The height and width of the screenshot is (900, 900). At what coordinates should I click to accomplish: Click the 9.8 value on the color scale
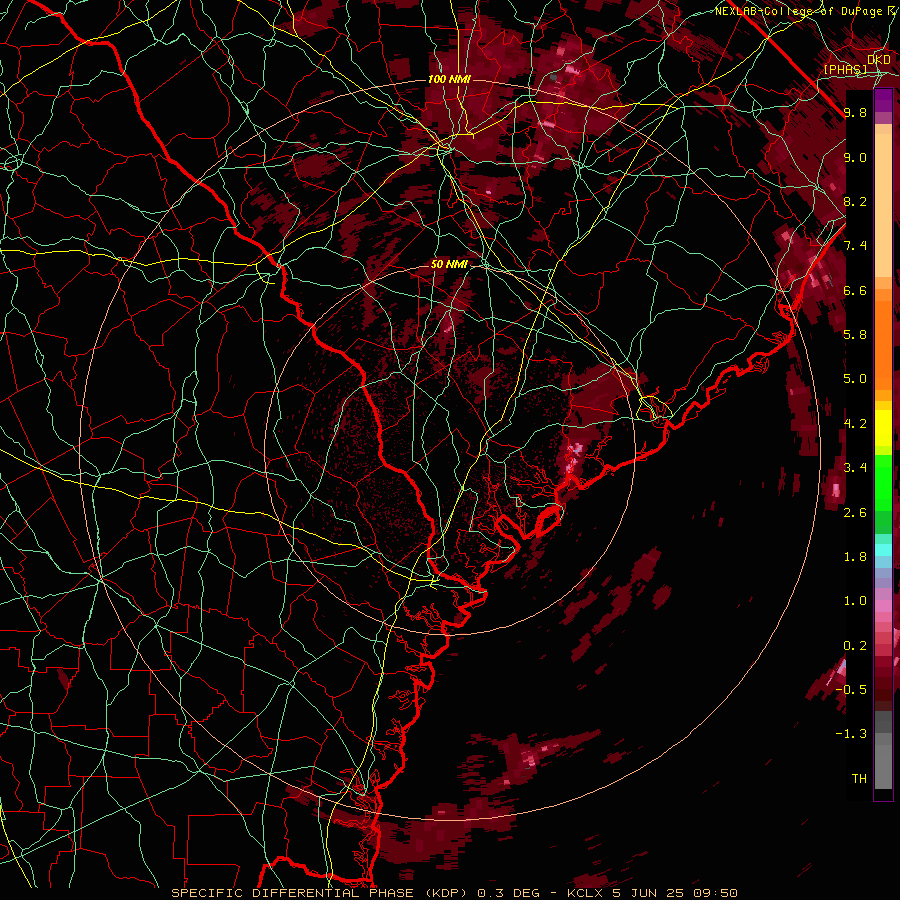[x=855, y=112]
